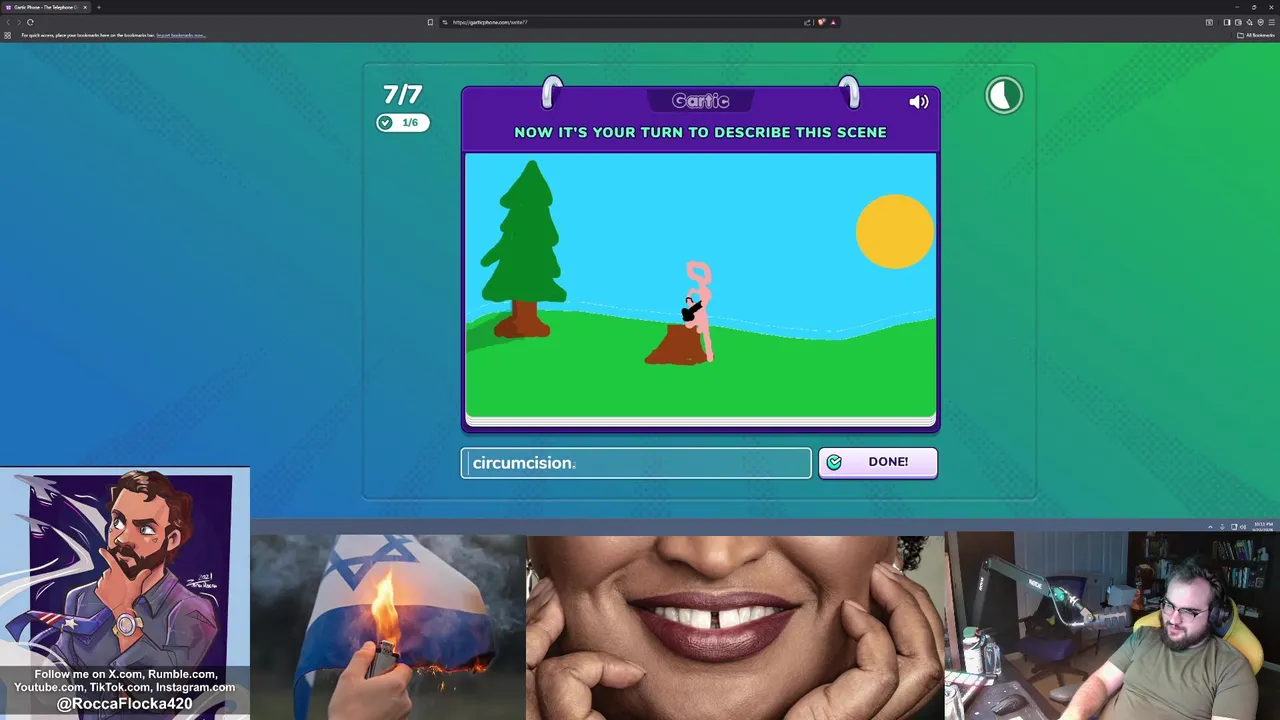Show hidden system tray icons chevron

tap(1210, 527)
